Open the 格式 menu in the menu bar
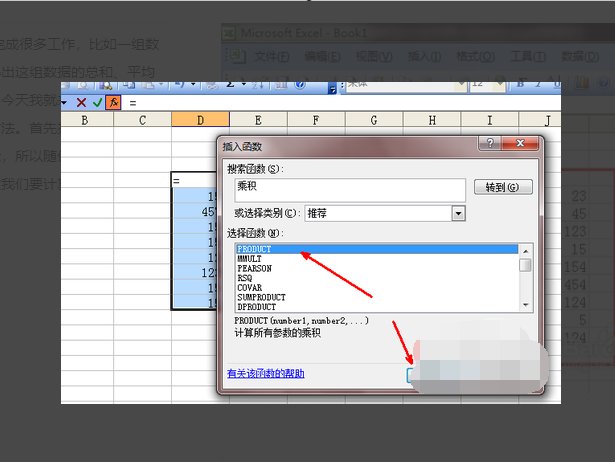 (x=472, y=55)
